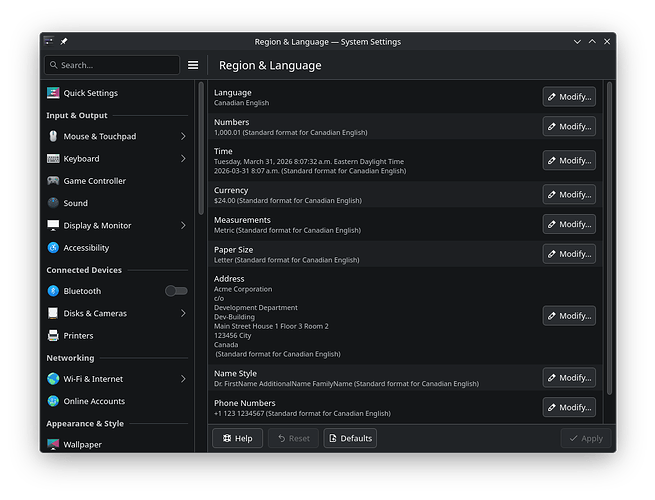Pin window using titlebar pin icon
Image resolution: width=655 pixels, height=500 pixels.
tap(64, 41)
